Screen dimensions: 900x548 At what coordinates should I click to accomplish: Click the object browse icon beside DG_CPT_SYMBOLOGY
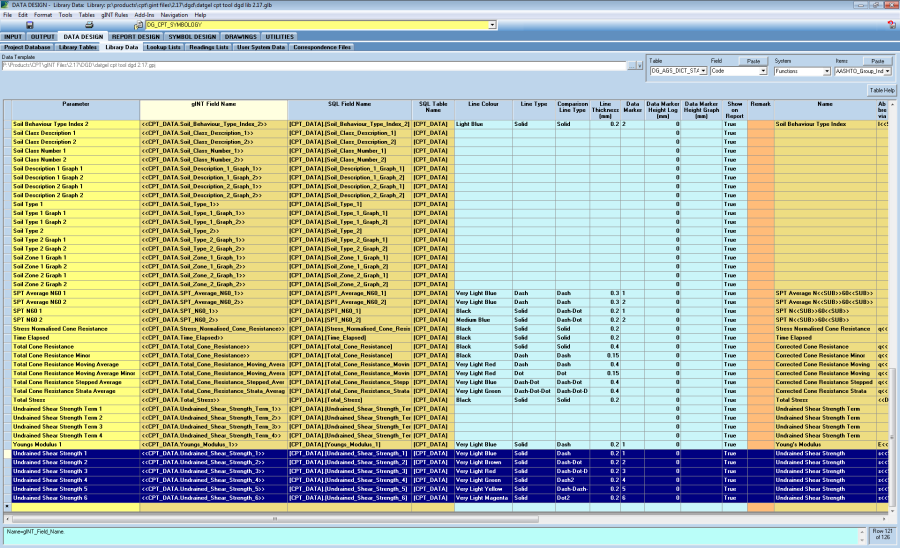139,25
